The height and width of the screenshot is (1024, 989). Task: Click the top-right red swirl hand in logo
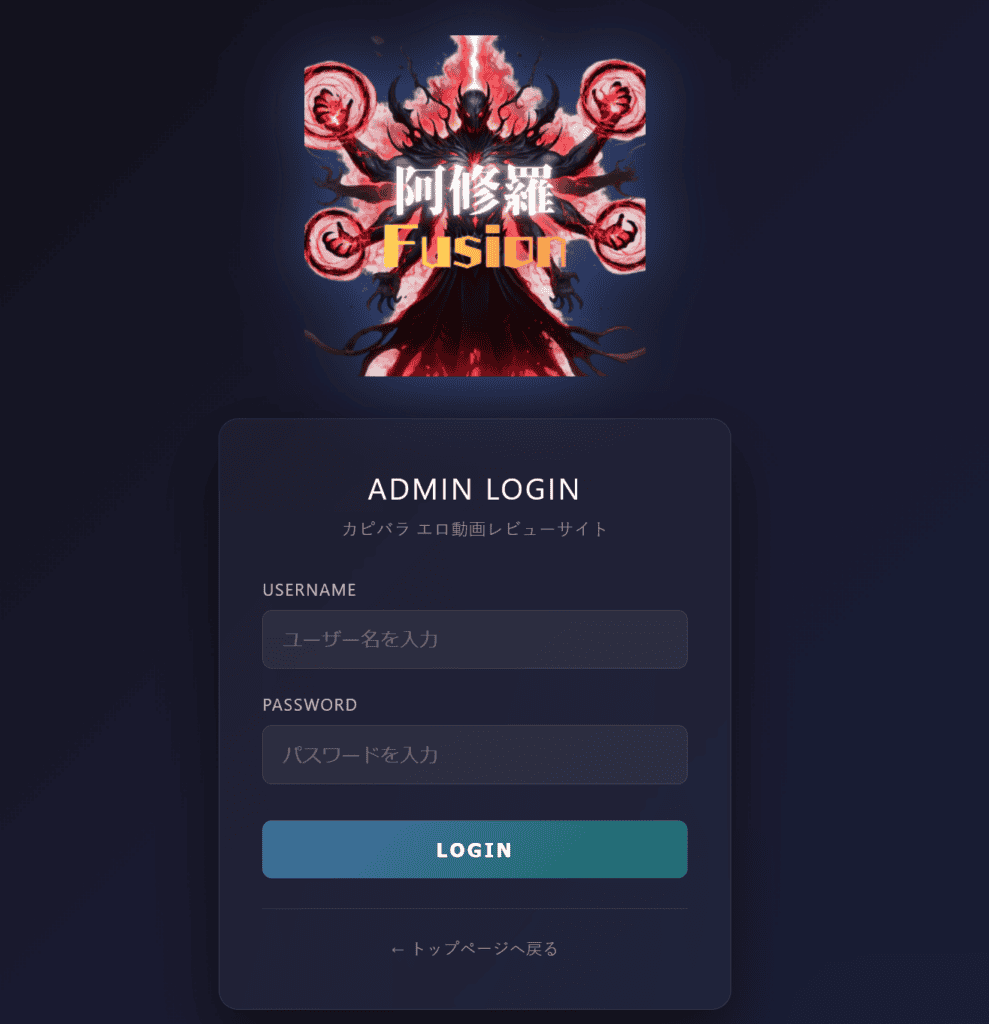613,99
